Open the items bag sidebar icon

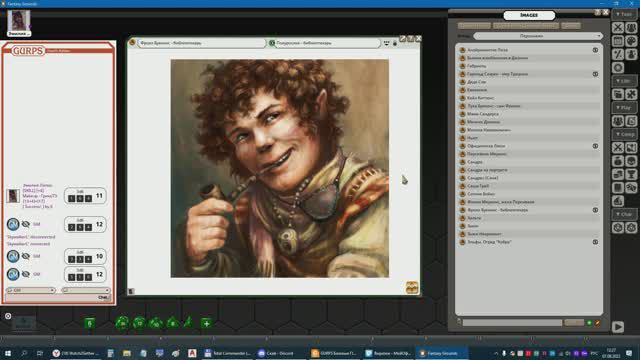(618, 161)
